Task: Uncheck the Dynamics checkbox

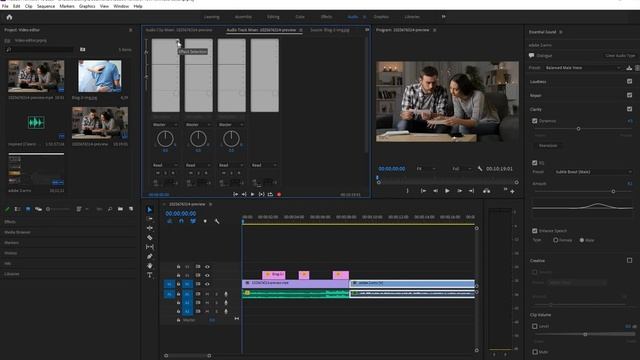Action: coord(535,121)
